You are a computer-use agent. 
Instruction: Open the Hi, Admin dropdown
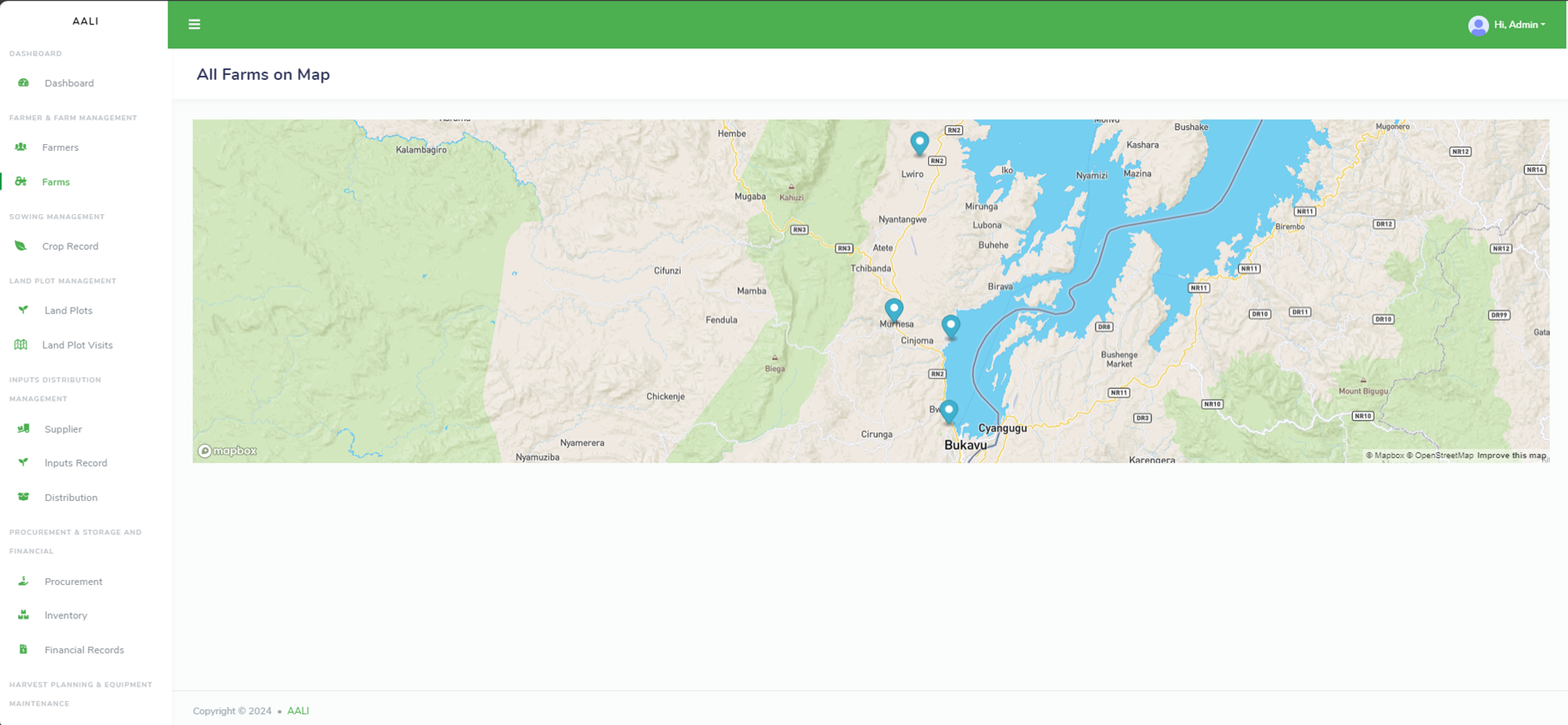[x=1519, y=25]
